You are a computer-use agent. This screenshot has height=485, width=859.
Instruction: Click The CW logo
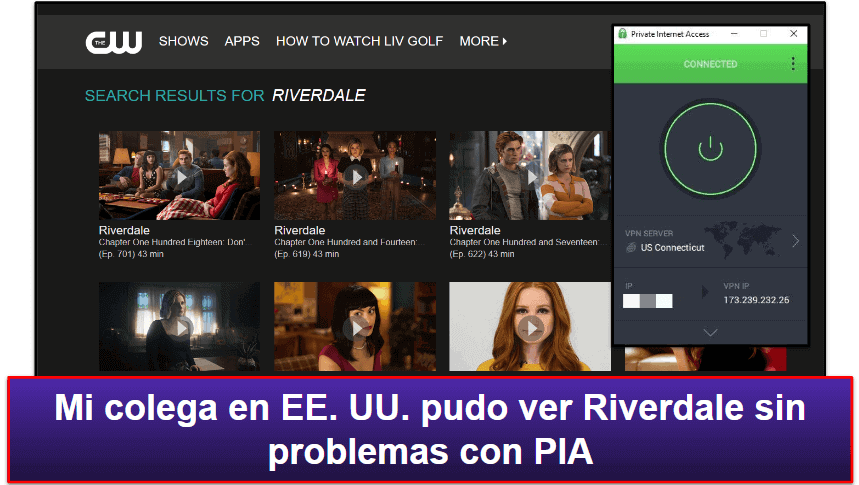(x=113, y=42)
